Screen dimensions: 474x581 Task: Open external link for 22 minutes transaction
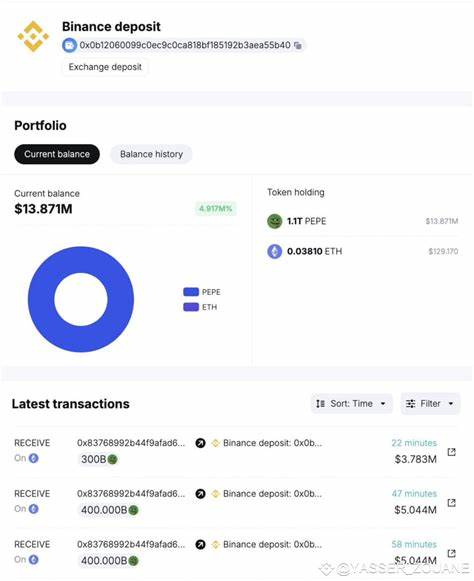point(451,452)
